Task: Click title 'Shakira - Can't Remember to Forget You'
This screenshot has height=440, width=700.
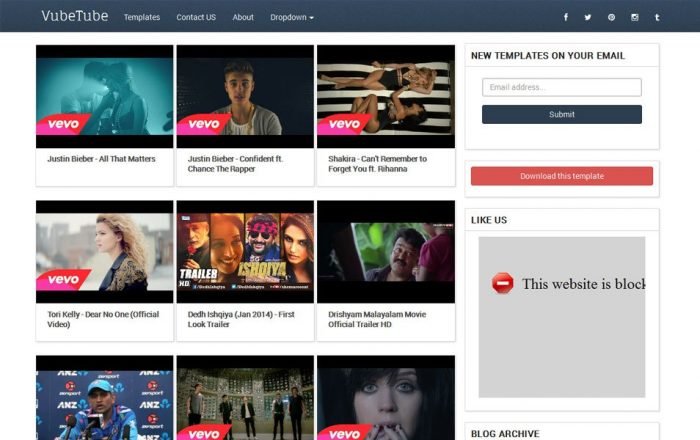Action: 377,164
